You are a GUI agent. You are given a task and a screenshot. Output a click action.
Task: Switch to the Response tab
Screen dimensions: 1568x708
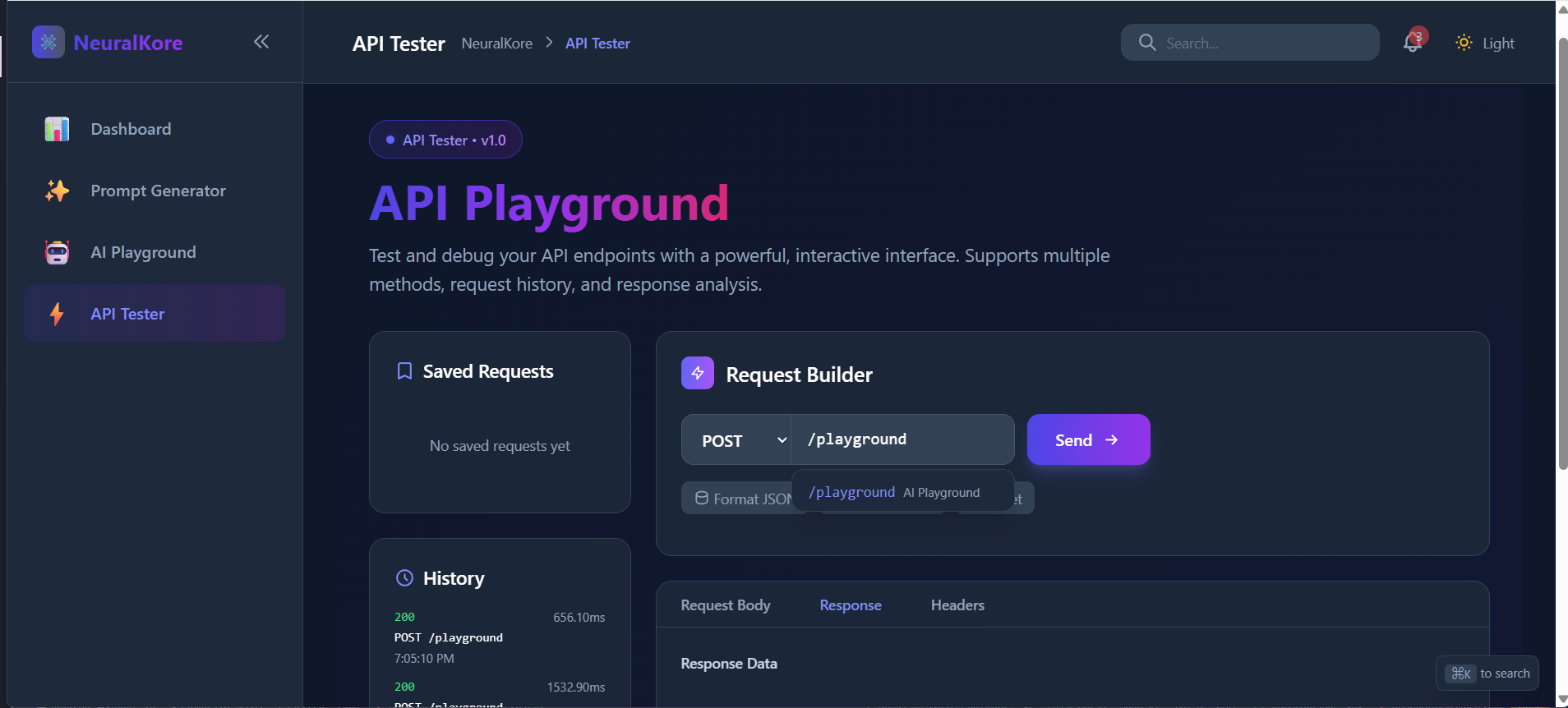[851, 605]
